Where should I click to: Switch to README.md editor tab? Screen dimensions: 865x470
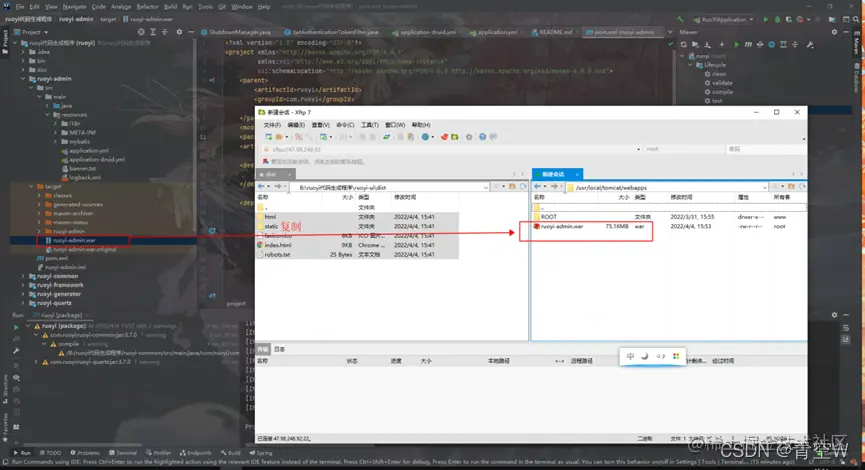(552, 32)
